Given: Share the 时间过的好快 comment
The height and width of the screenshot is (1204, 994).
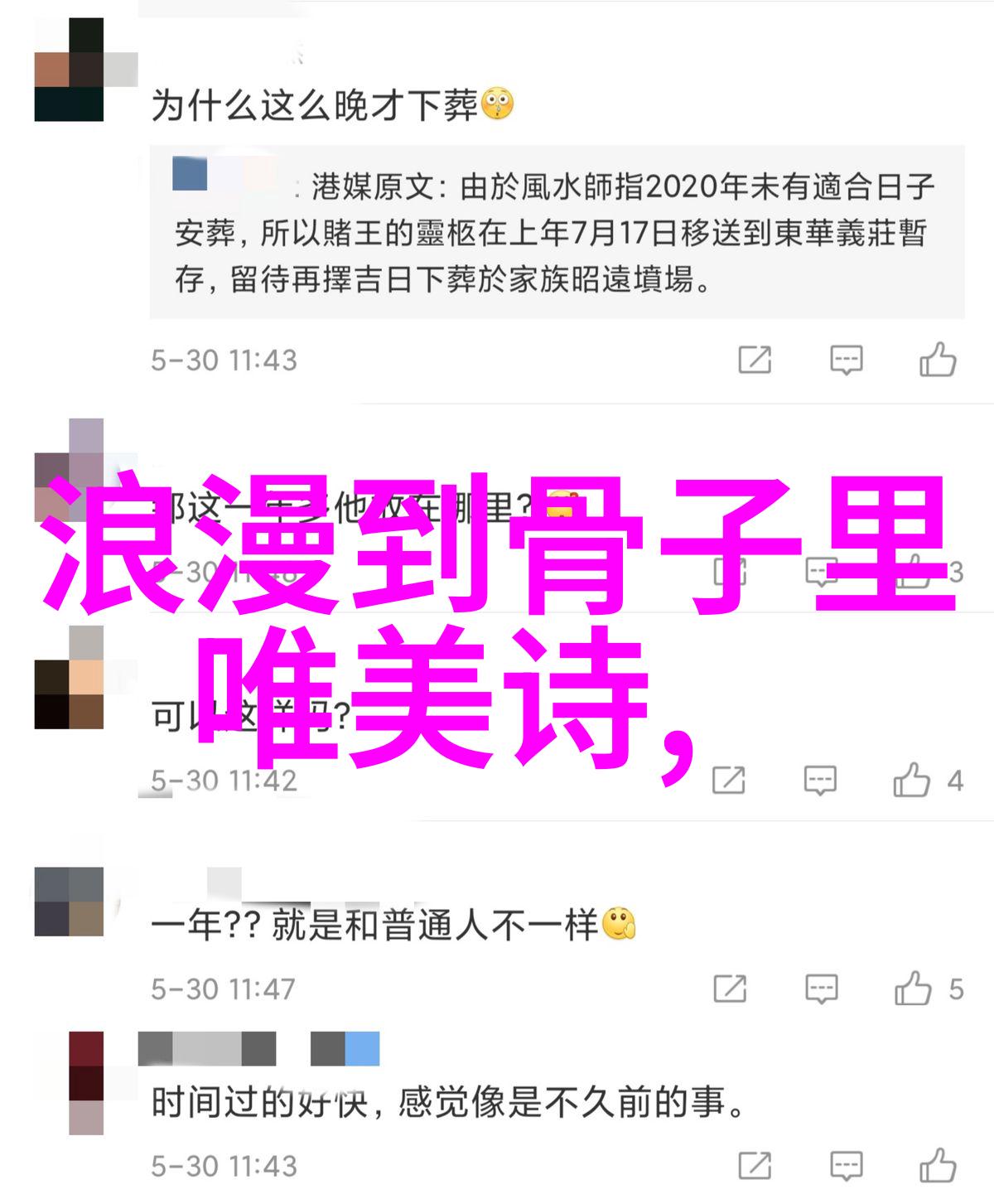Looking at the screenshot, I should pos(755,1167).
